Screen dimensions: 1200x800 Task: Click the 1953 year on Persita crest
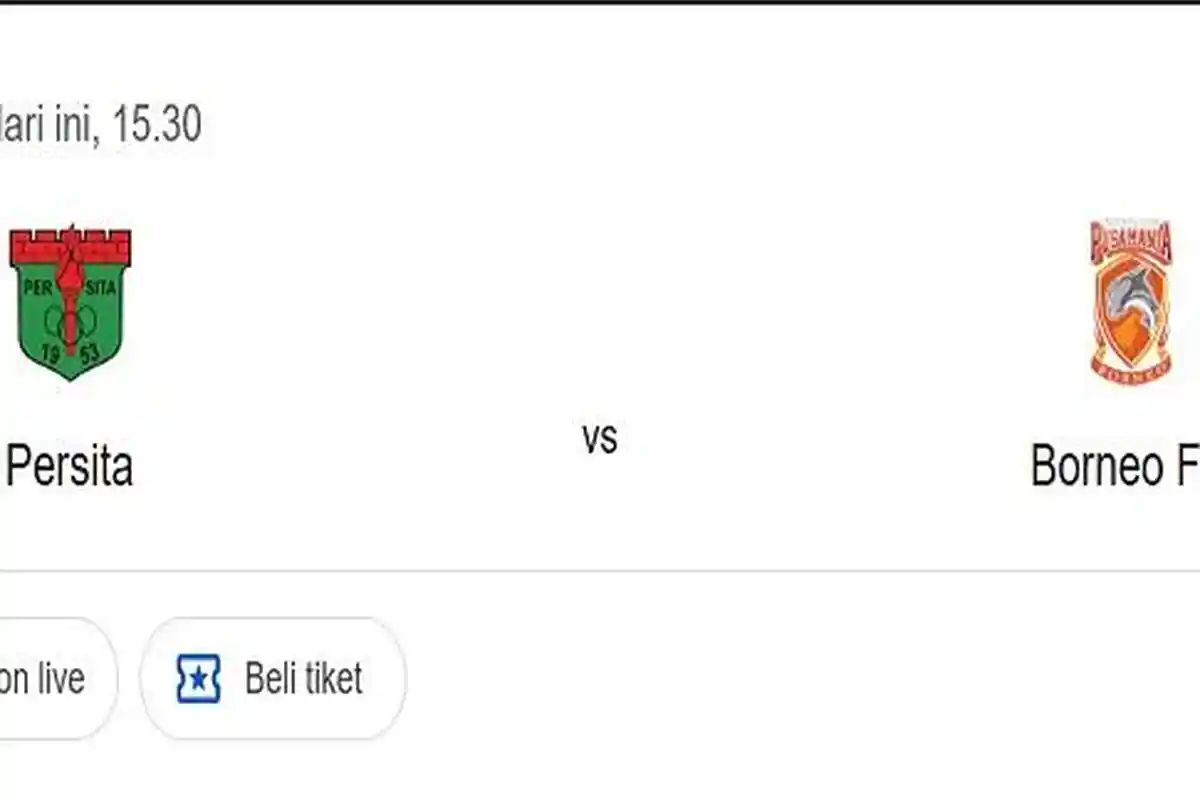point(70,353)
